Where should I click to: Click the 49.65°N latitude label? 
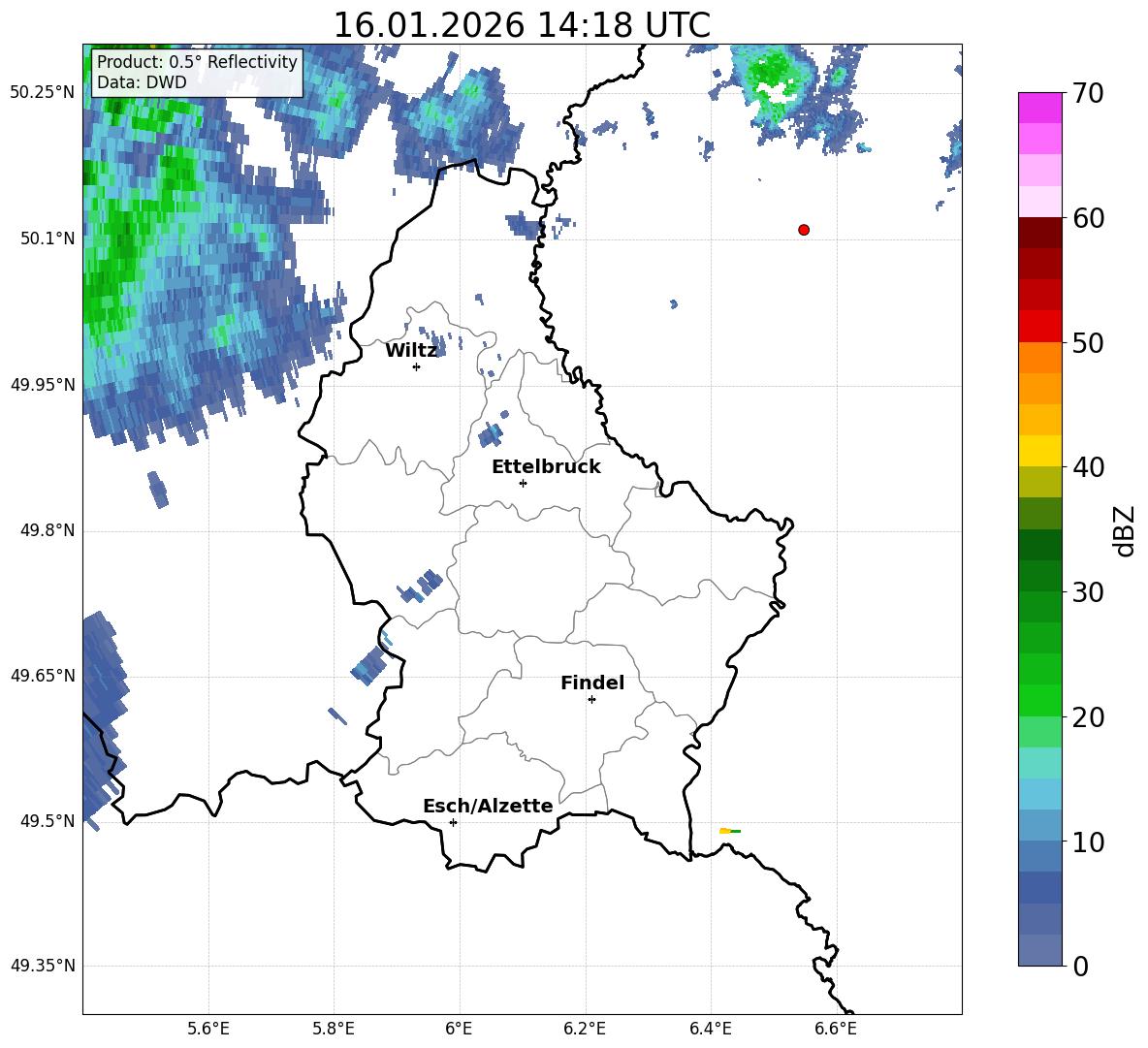click(43, 676)
